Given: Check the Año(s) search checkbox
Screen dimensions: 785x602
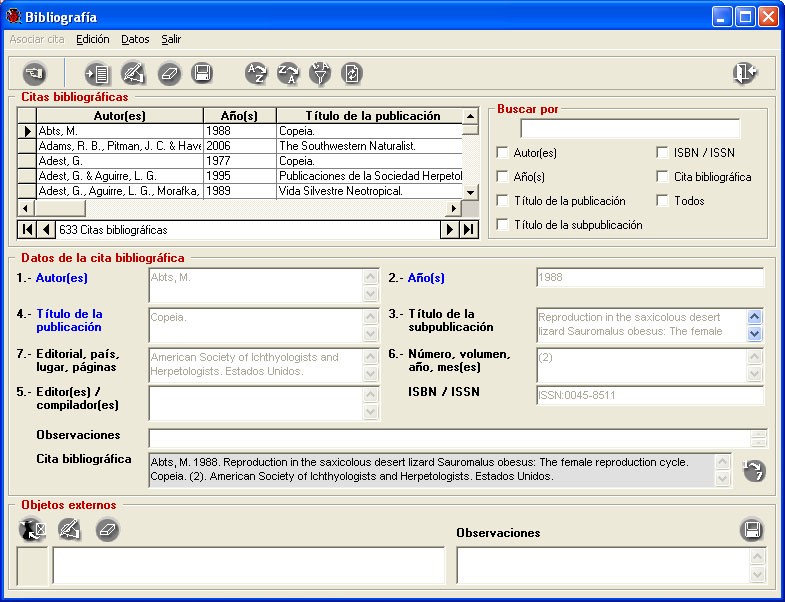Looking at the screenshot, I should [x=502, y=176].
